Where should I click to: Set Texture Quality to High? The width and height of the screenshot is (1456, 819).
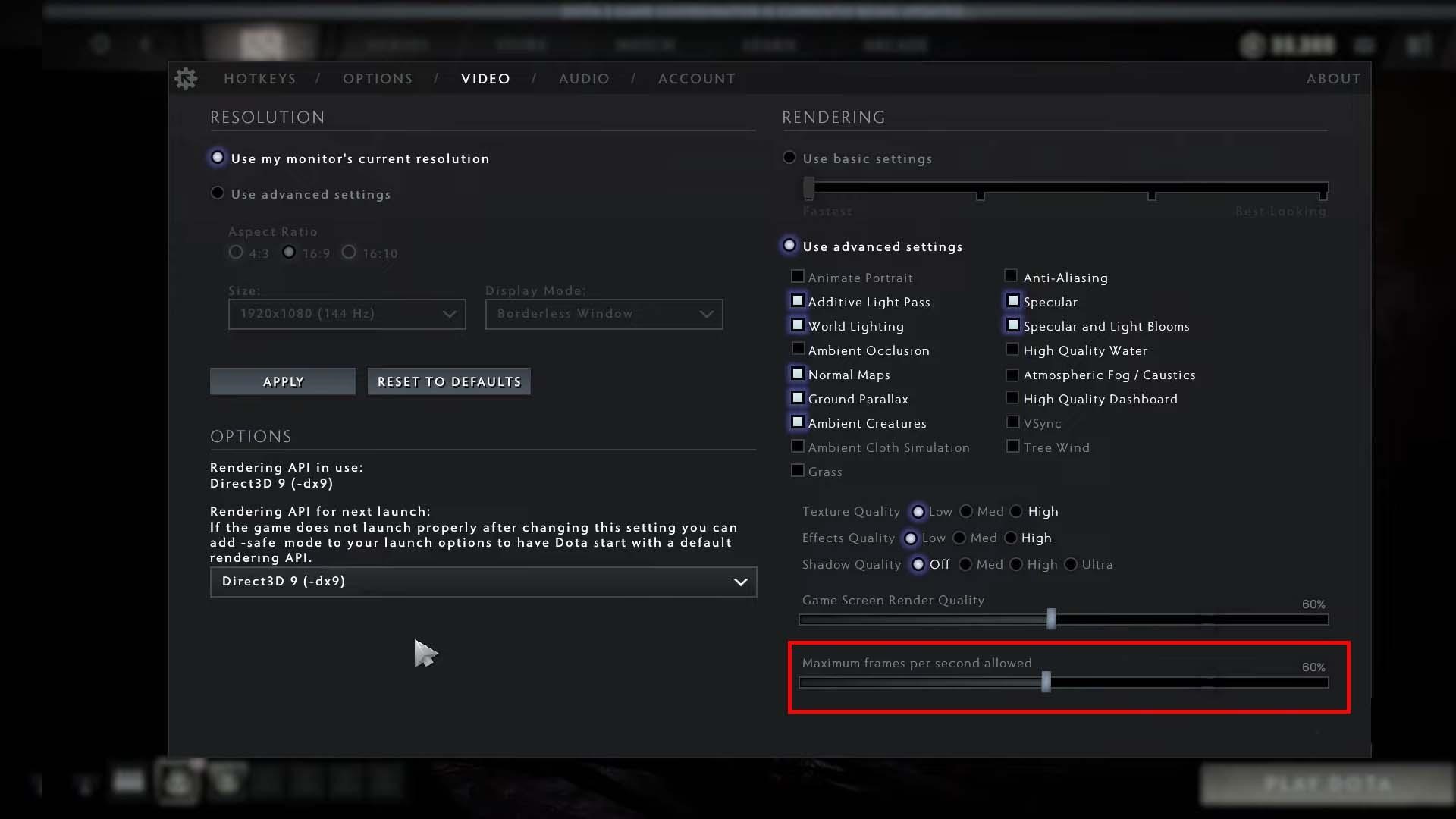click(1017, 512)
